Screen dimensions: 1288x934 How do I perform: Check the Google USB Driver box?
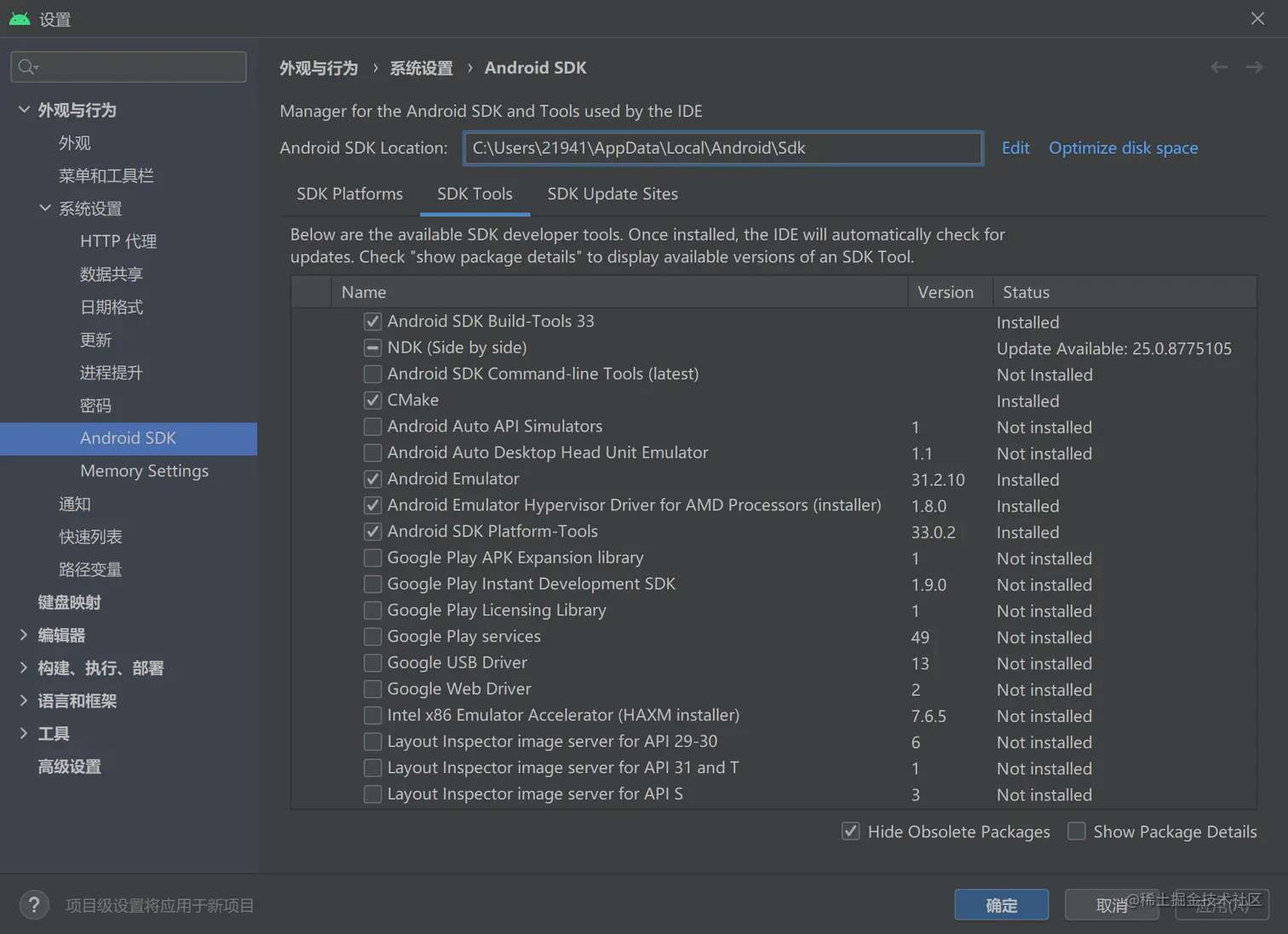pos(372,662)
